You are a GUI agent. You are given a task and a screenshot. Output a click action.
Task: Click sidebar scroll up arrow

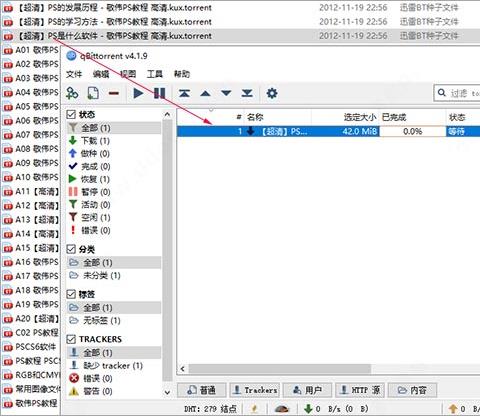(x=167, y=114)
